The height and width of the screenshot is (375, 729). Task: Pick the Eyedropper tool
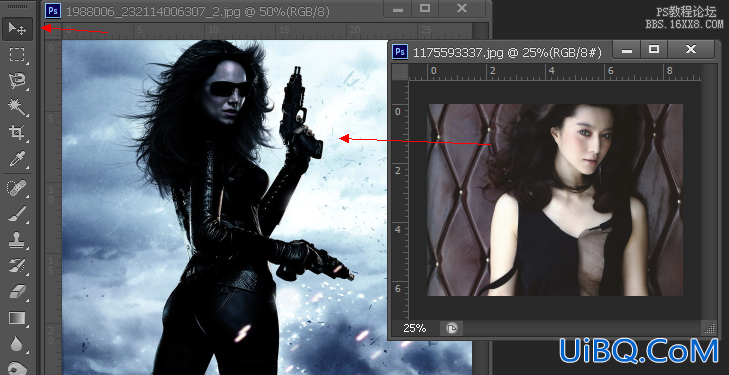[x=17, y=159]
